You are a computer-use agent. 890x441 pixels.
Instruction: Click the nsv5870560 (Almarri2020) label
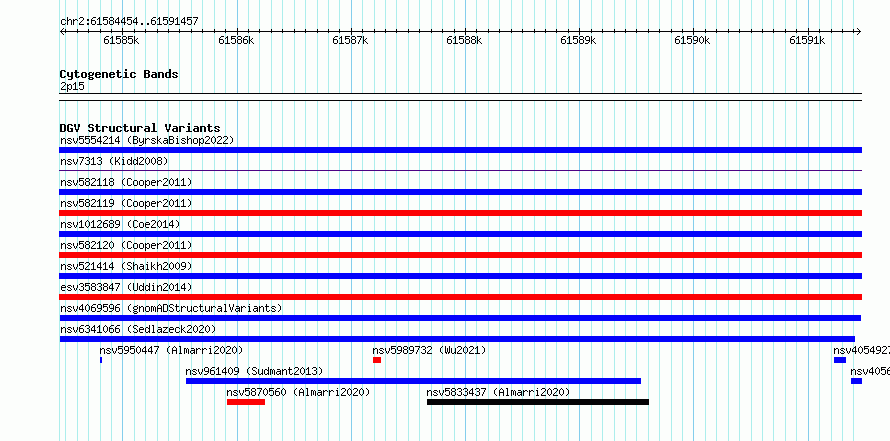pos(298,392)
